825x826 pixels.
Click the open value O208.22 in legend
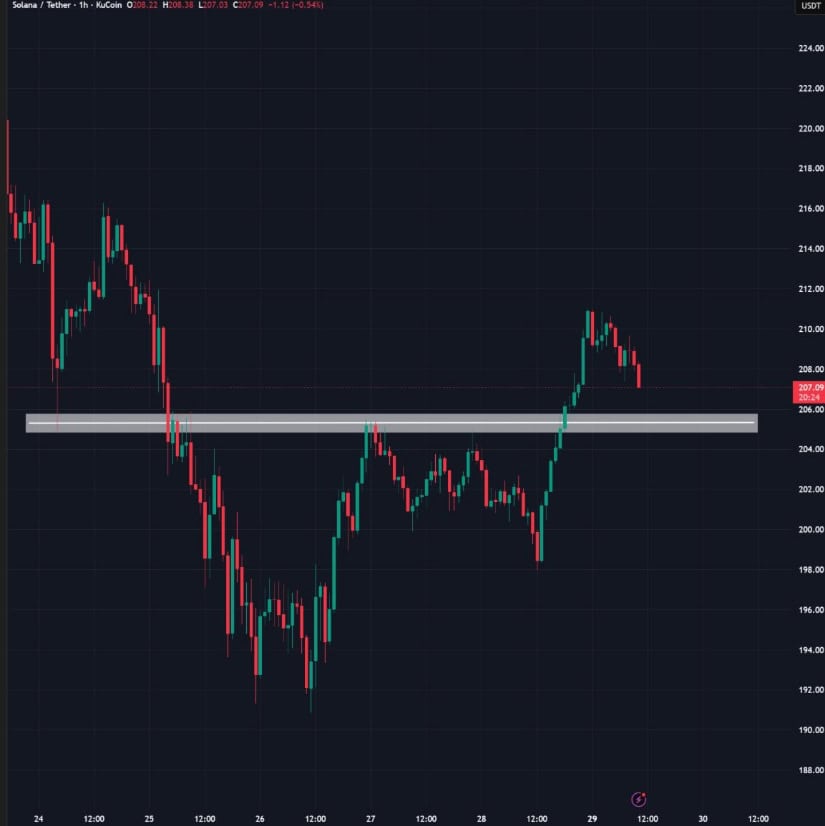[141, 6]
